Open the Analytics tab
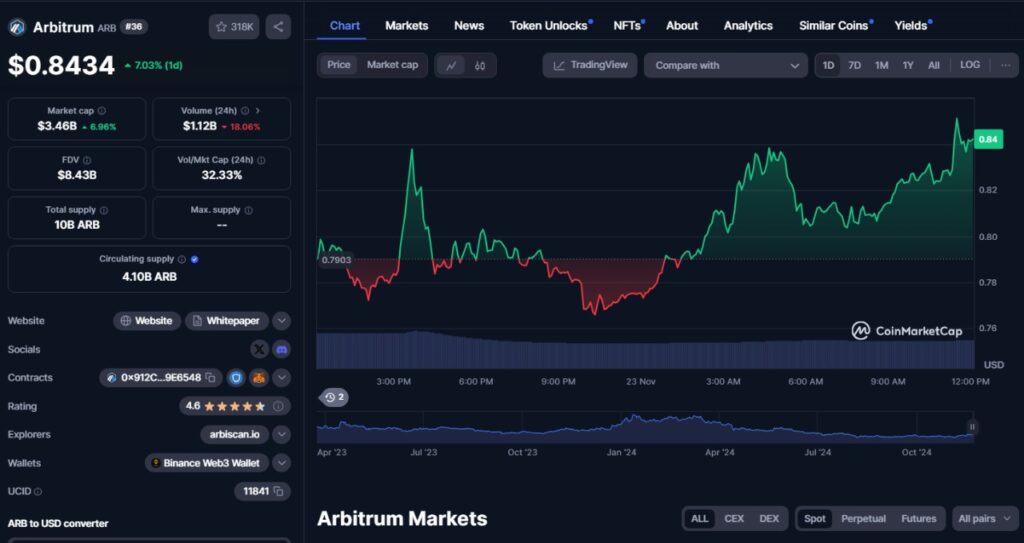 [x=748, y=25]
